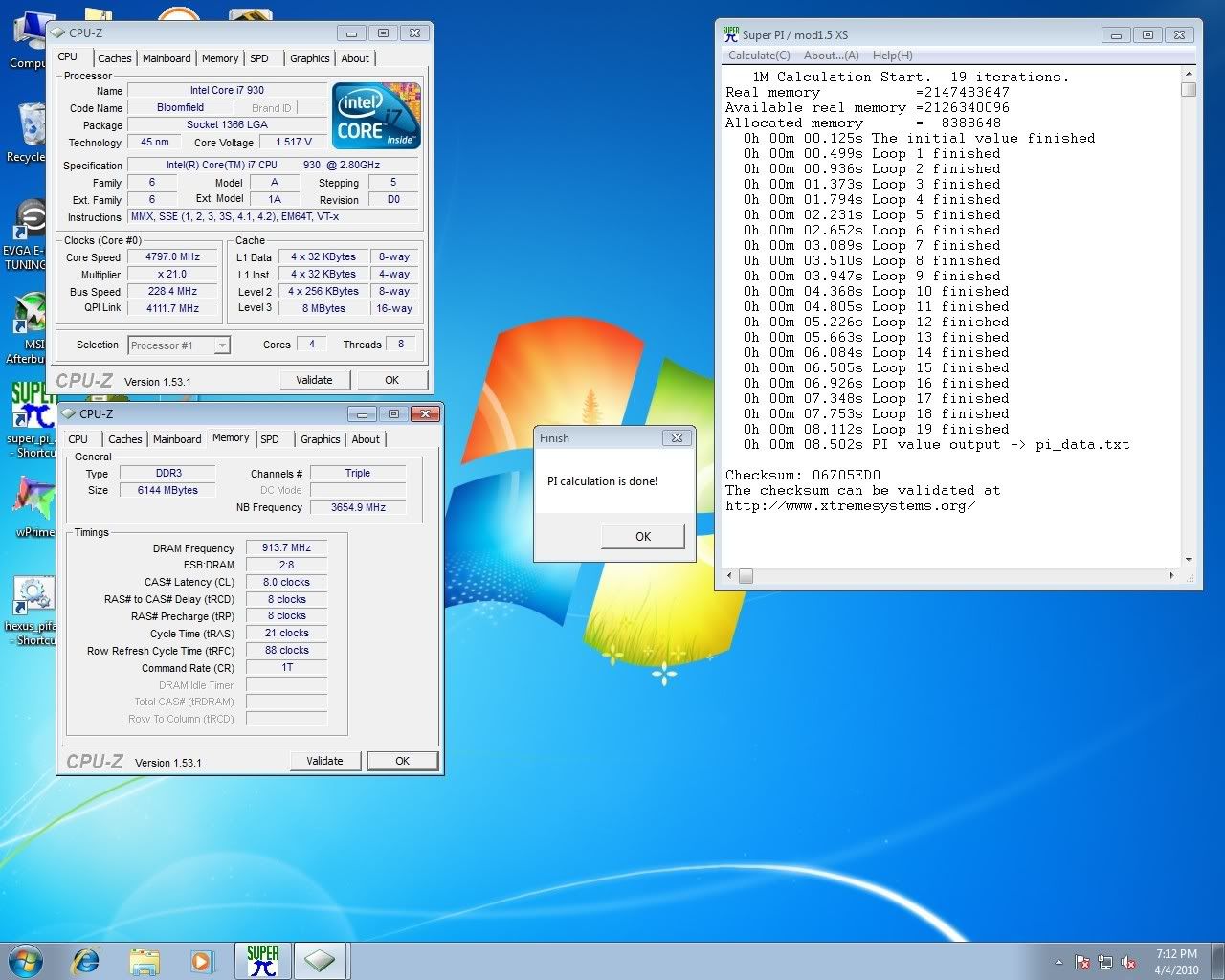This screenshot has width=1225, height=980.
Task: Click Validate in top CPU-Z window
Action: (x=314, y=380)
